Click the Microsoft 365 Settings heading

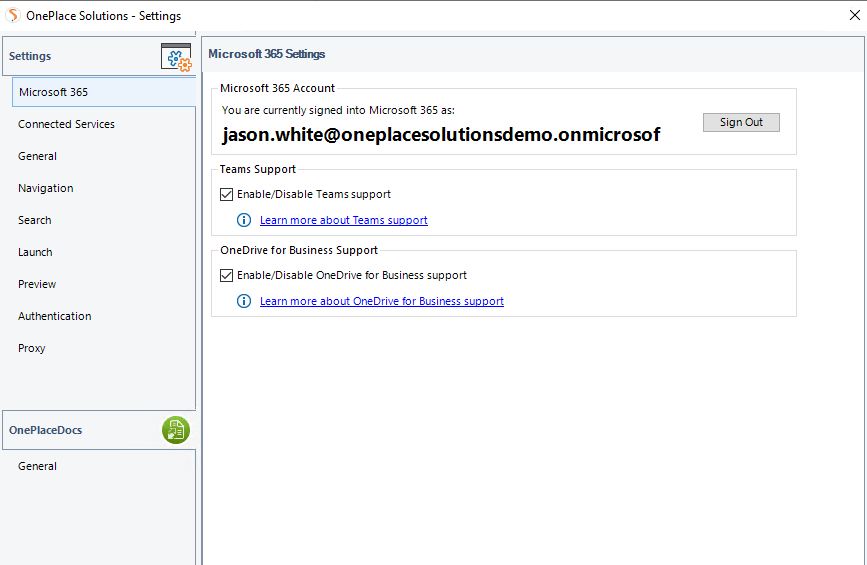click(267, 54)
